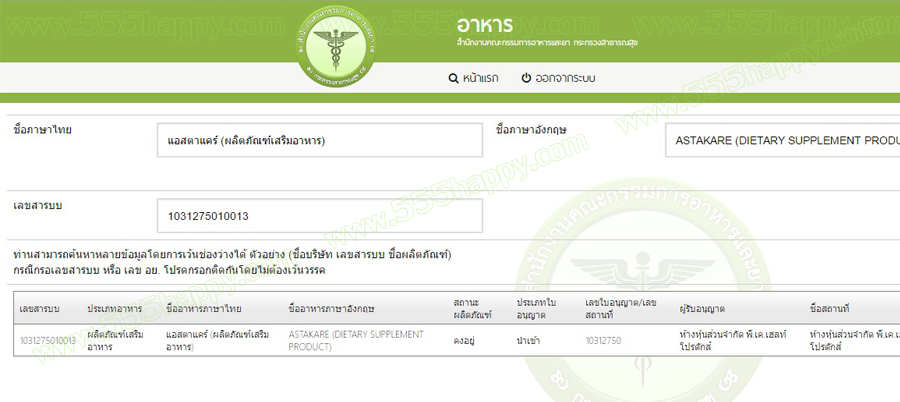Go to หน้าแรก home link
Image resolution: width=900 pixels, height=402 pixels.
(x=480, y=78)
